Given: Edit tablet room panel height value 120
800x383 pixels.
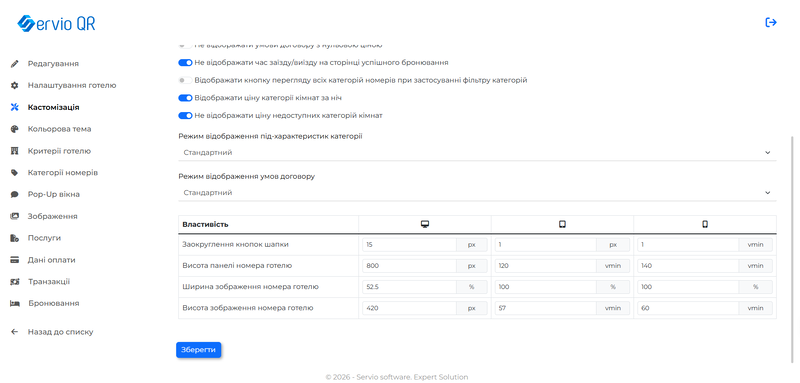Looking at the screenshot, I should pyautogui.click(x=545, y=266).
